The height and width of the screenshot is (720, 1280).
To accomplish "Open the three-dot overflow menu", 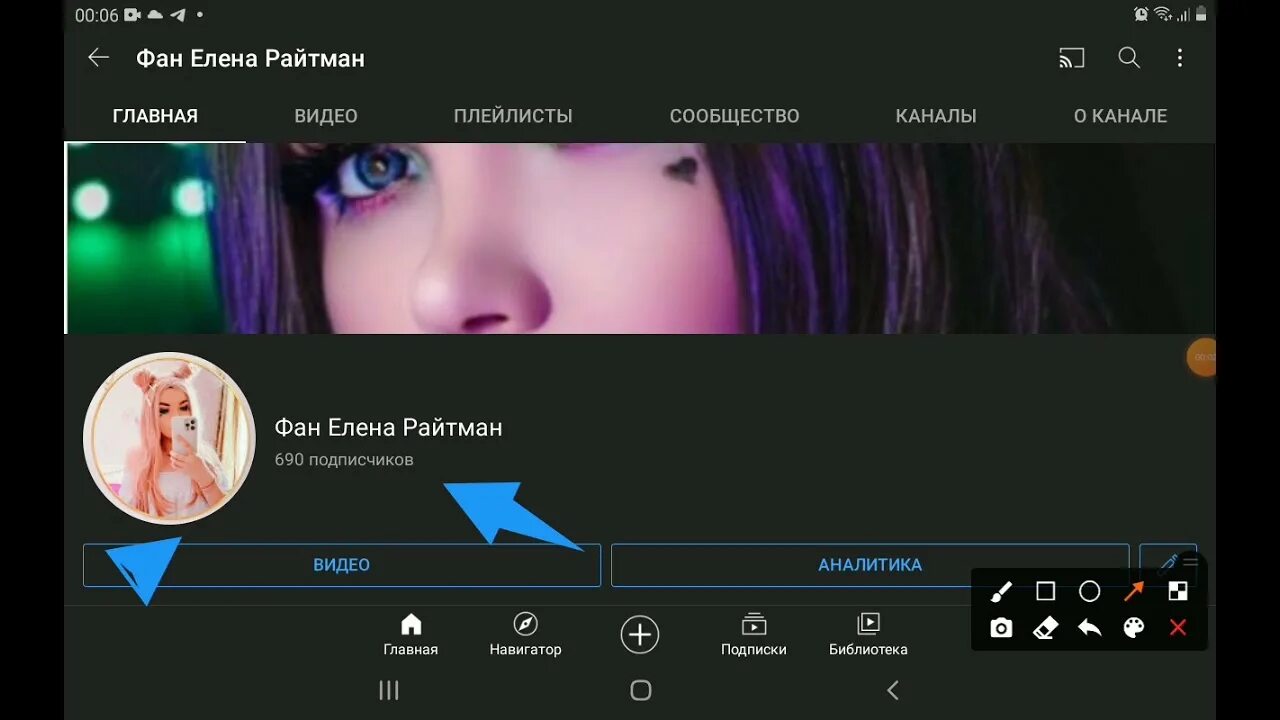I will pos(1180,58).
